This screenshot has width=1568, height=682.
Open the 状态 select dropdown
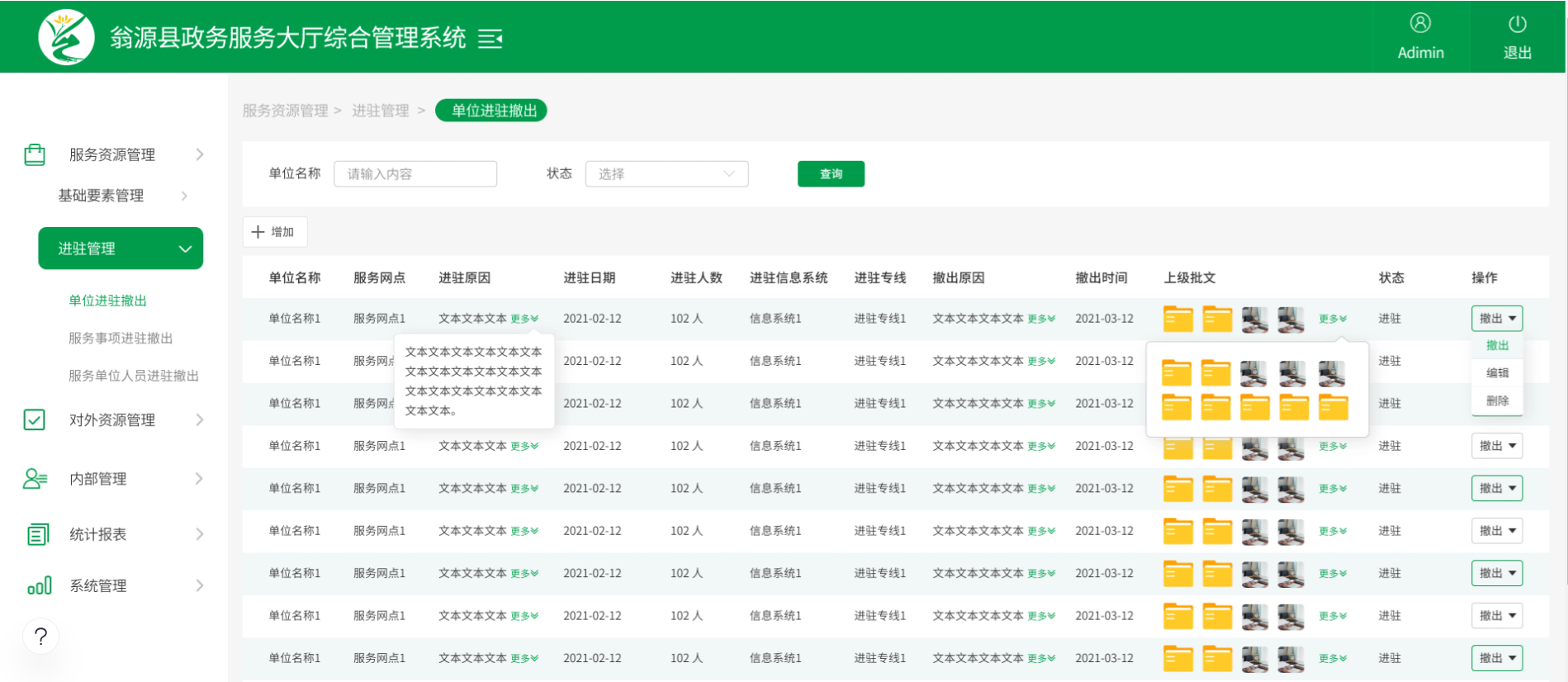[666, 174]
